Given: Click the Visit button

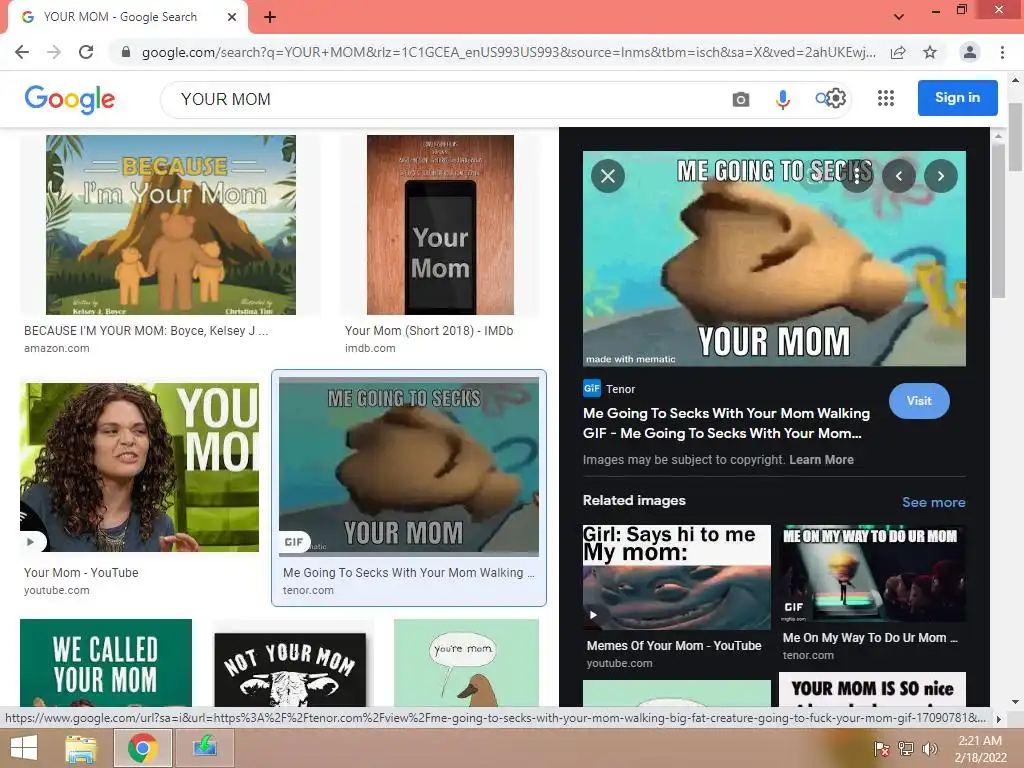Looking at the screenshot, I should tap(919, 401).
